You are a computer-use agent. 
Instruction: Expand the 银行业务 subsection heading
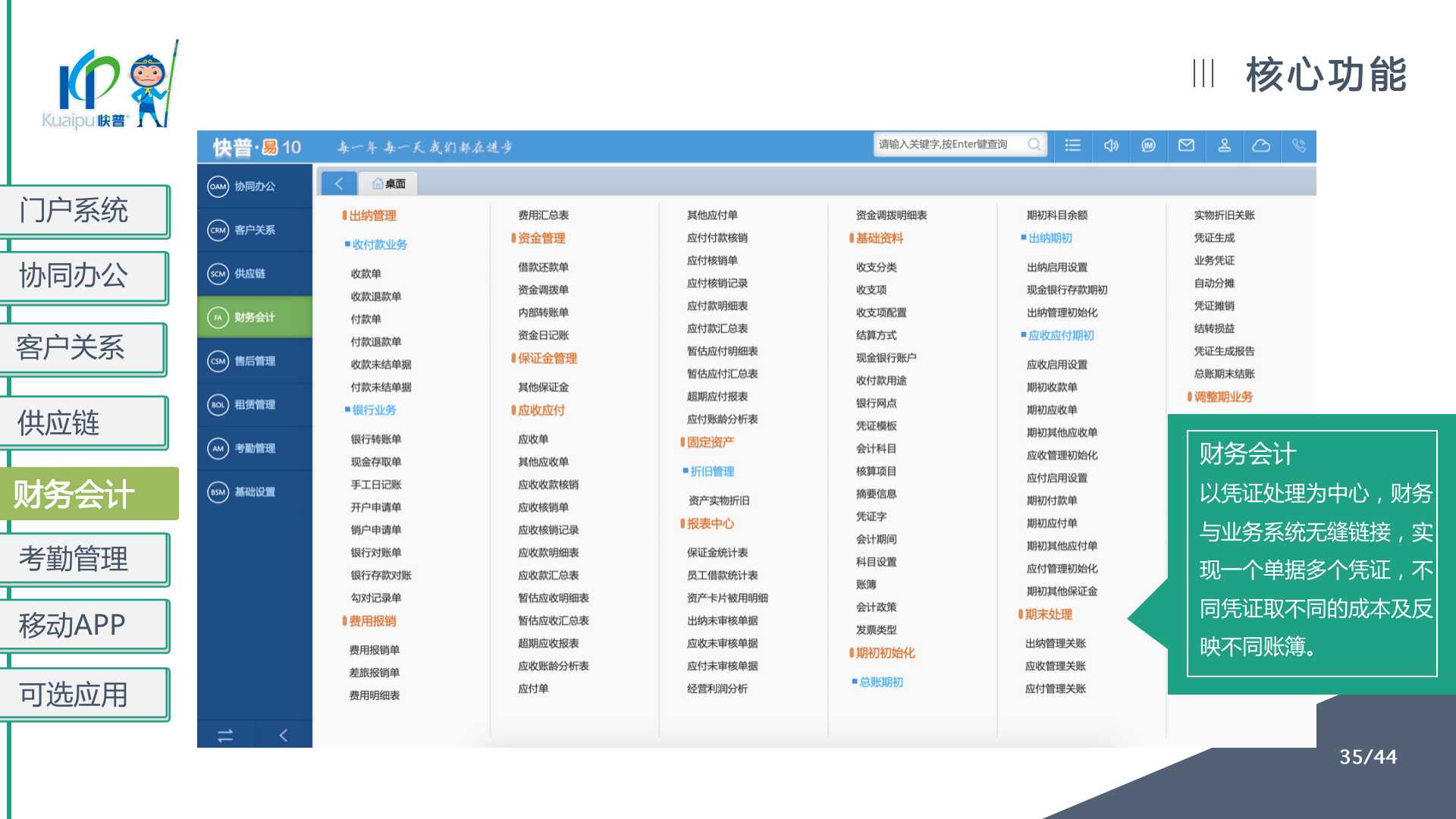374,409
